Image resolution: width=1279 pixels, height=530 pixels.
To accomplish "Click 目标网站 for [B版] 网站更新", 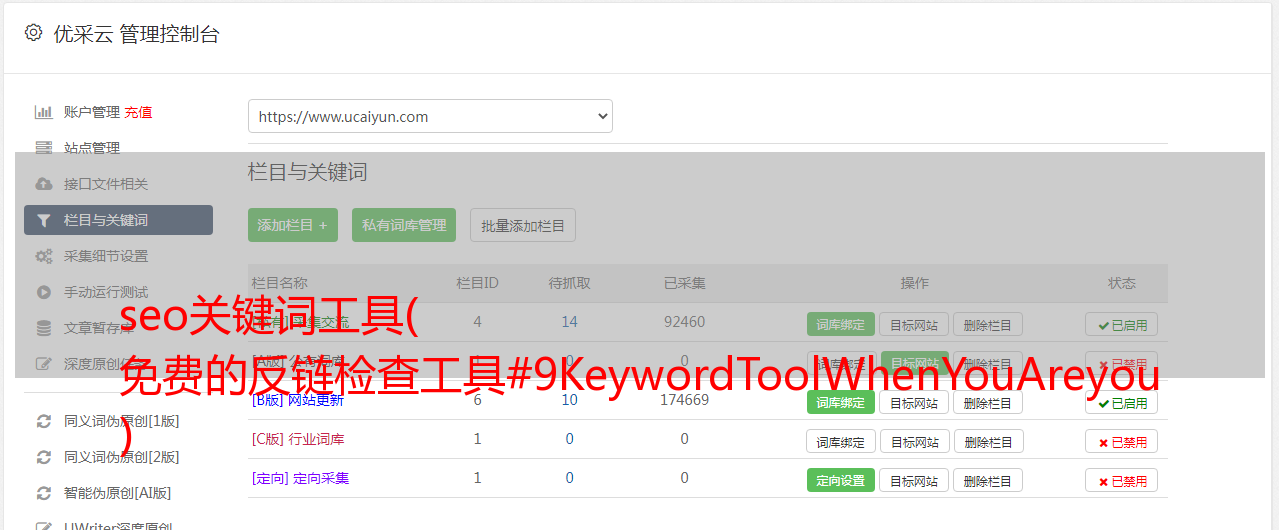I will point(914,402).
